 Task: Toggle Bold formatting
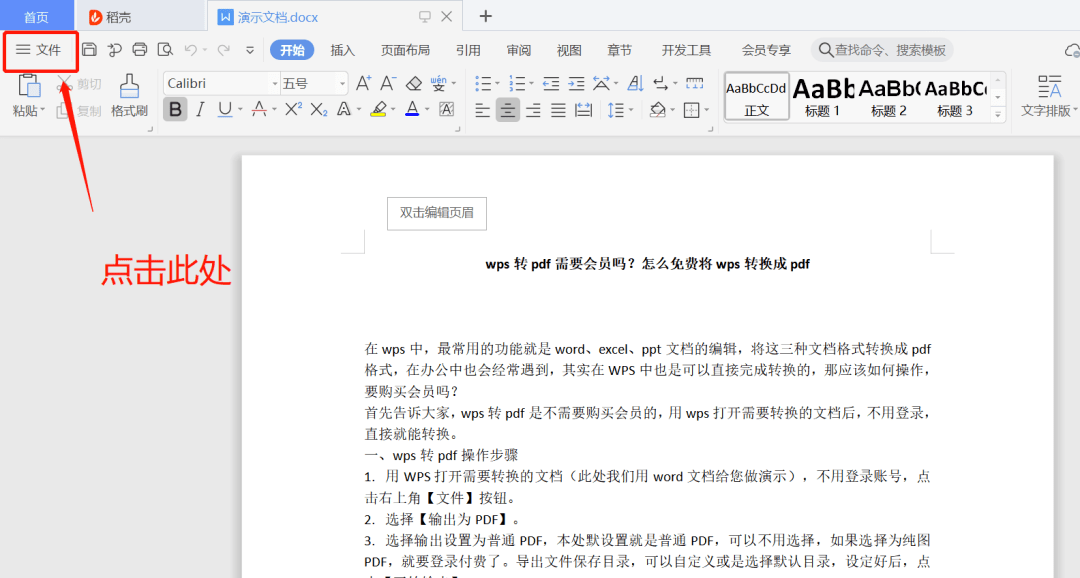pos(175,109)
